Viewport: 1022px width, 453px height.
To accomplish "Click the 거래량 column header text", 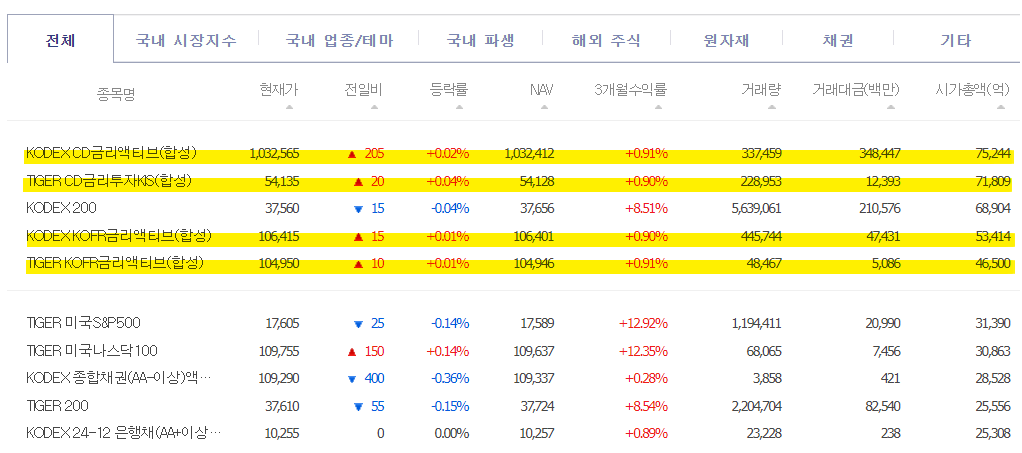I will point(761,89).
